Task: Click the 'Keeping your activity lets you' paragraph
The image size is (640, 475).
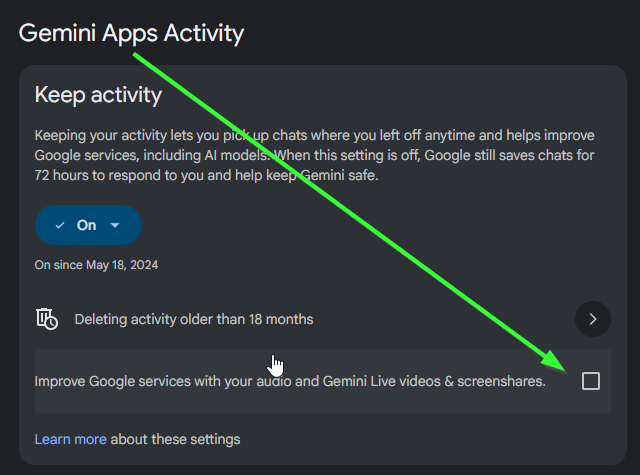Action: click(x=314, y=155)
